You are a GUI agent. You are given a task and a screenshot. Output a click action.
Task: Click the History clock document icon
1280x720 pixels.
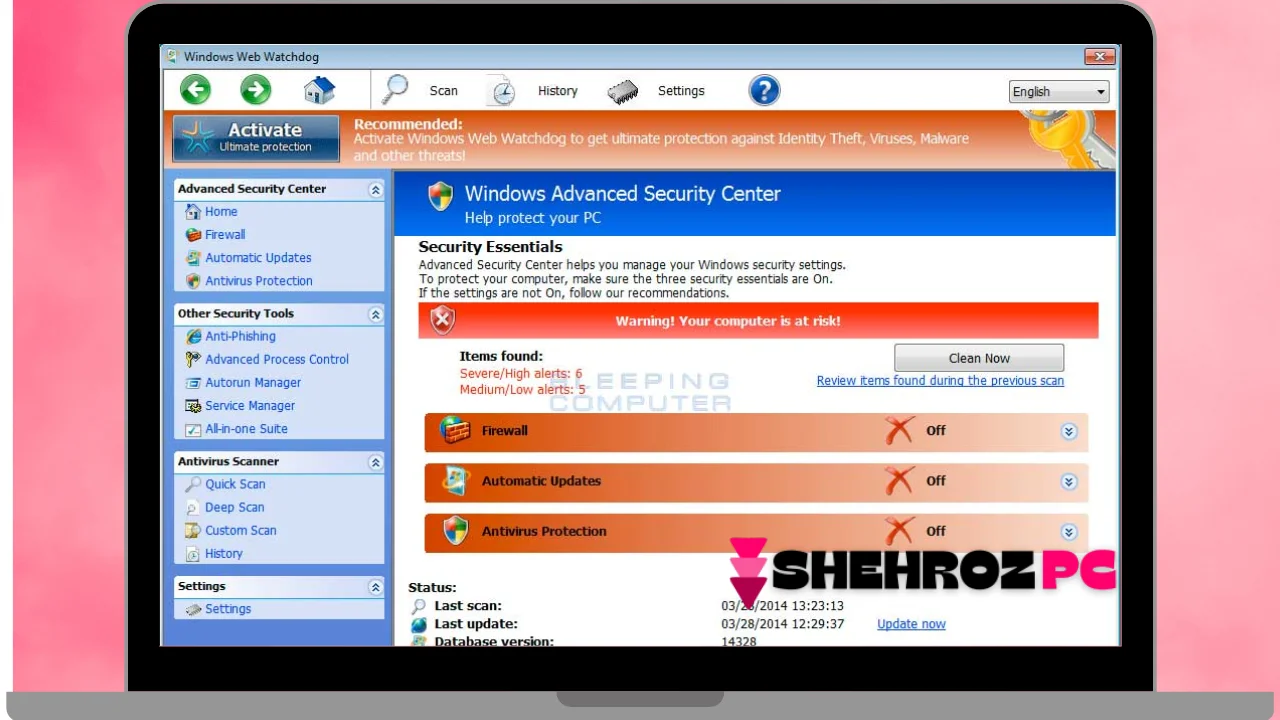pos(502,91)
